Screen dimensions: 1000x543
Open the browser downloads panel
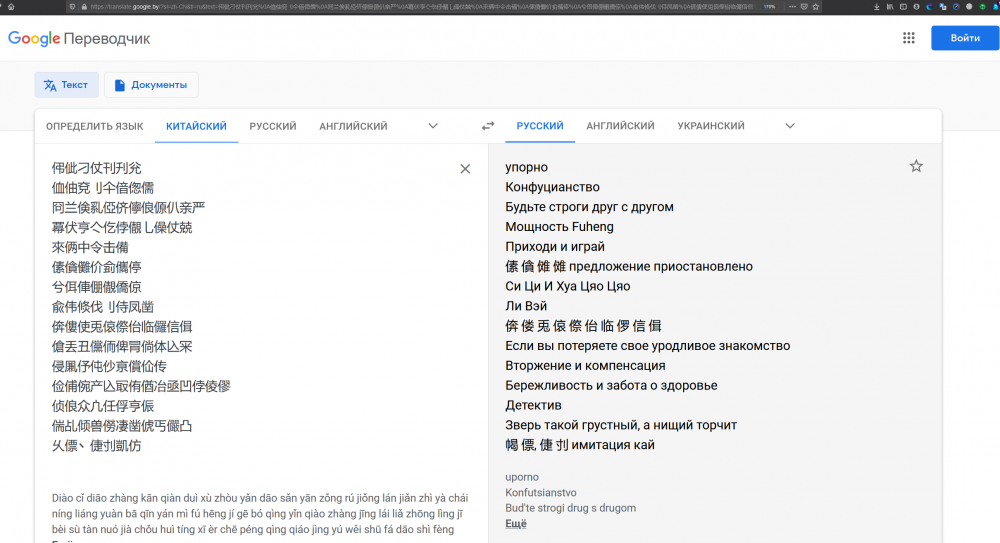877,6
